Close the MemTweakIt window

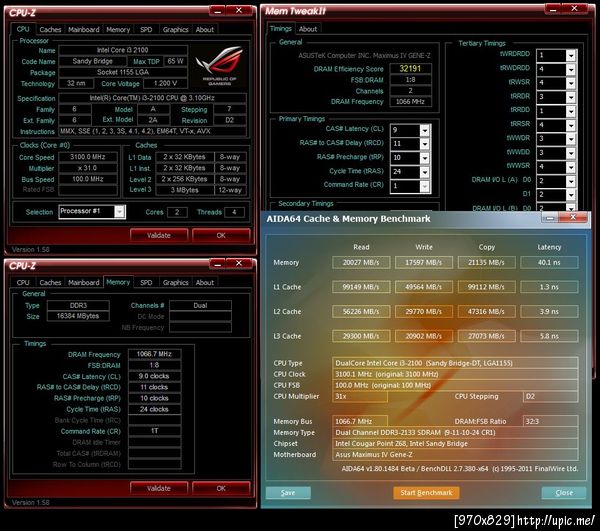click(x=574, y=9)
